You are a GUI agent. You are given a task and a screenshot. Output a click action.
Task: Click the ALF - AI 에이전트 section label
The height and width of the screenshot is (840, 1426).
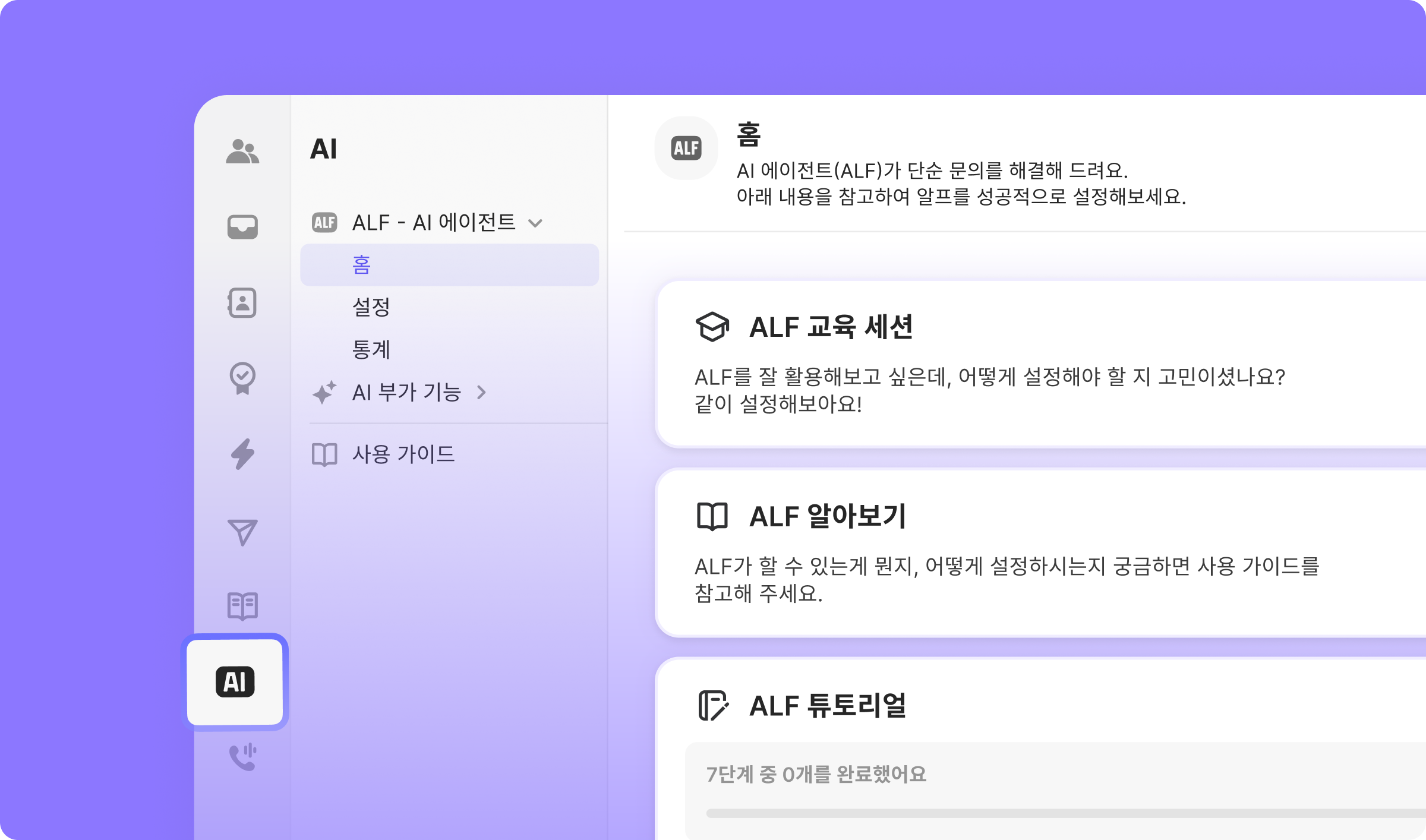434,223
